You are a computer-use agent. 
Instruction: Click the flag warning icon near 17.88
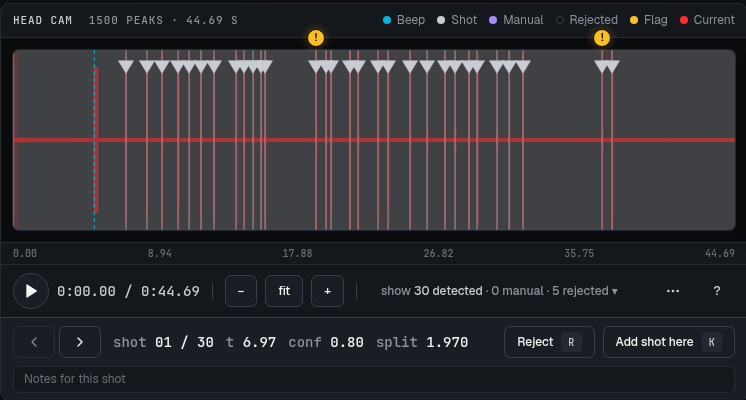(316, 38)
